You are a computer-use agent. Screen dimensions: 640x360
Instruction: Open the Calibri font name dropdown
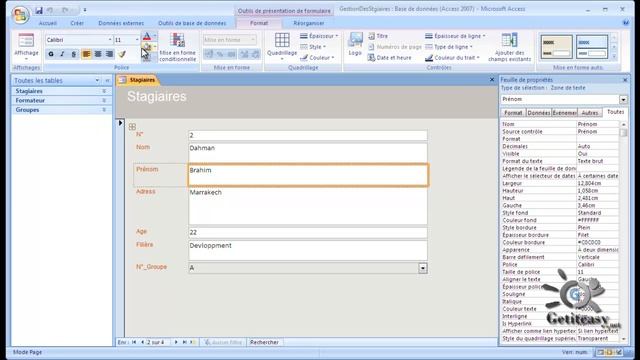click(110, 40)
